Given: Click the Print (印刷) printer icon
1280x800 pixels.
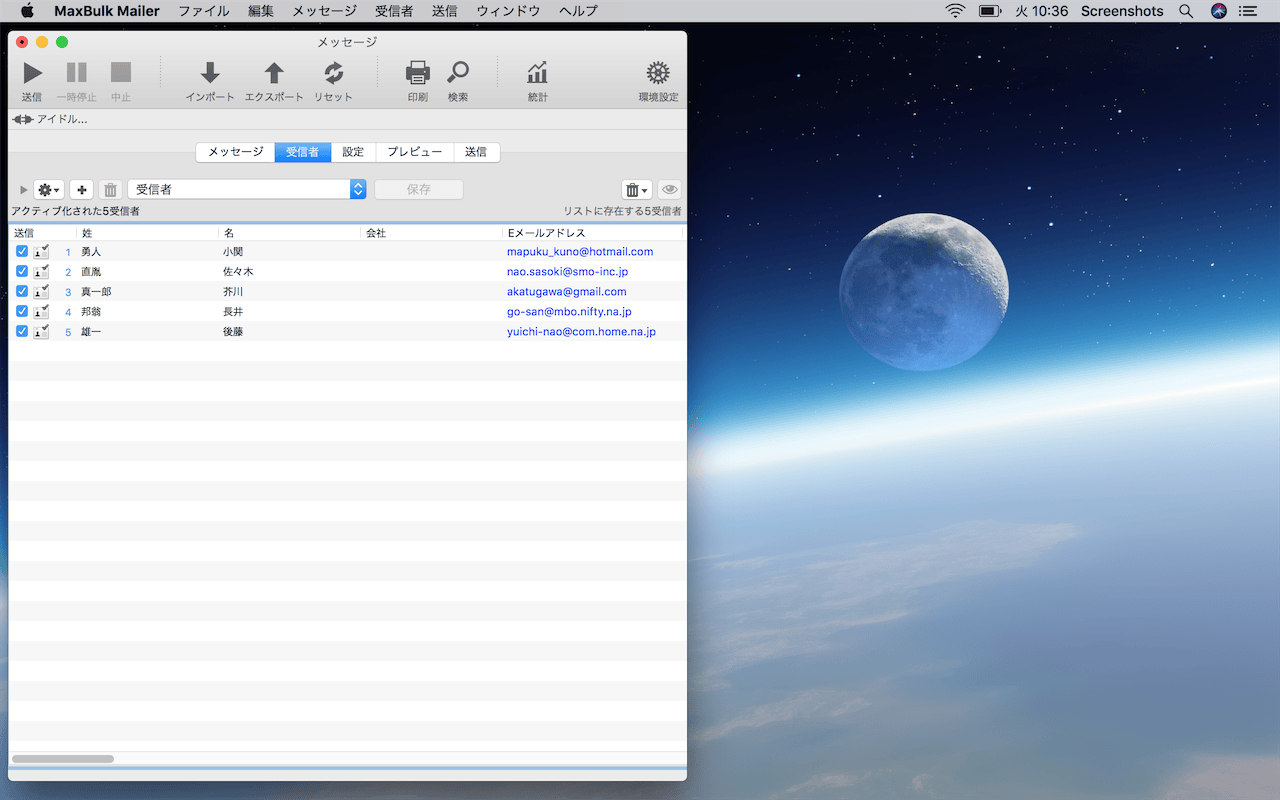Looking at the screenshot, I should point(417,73).
